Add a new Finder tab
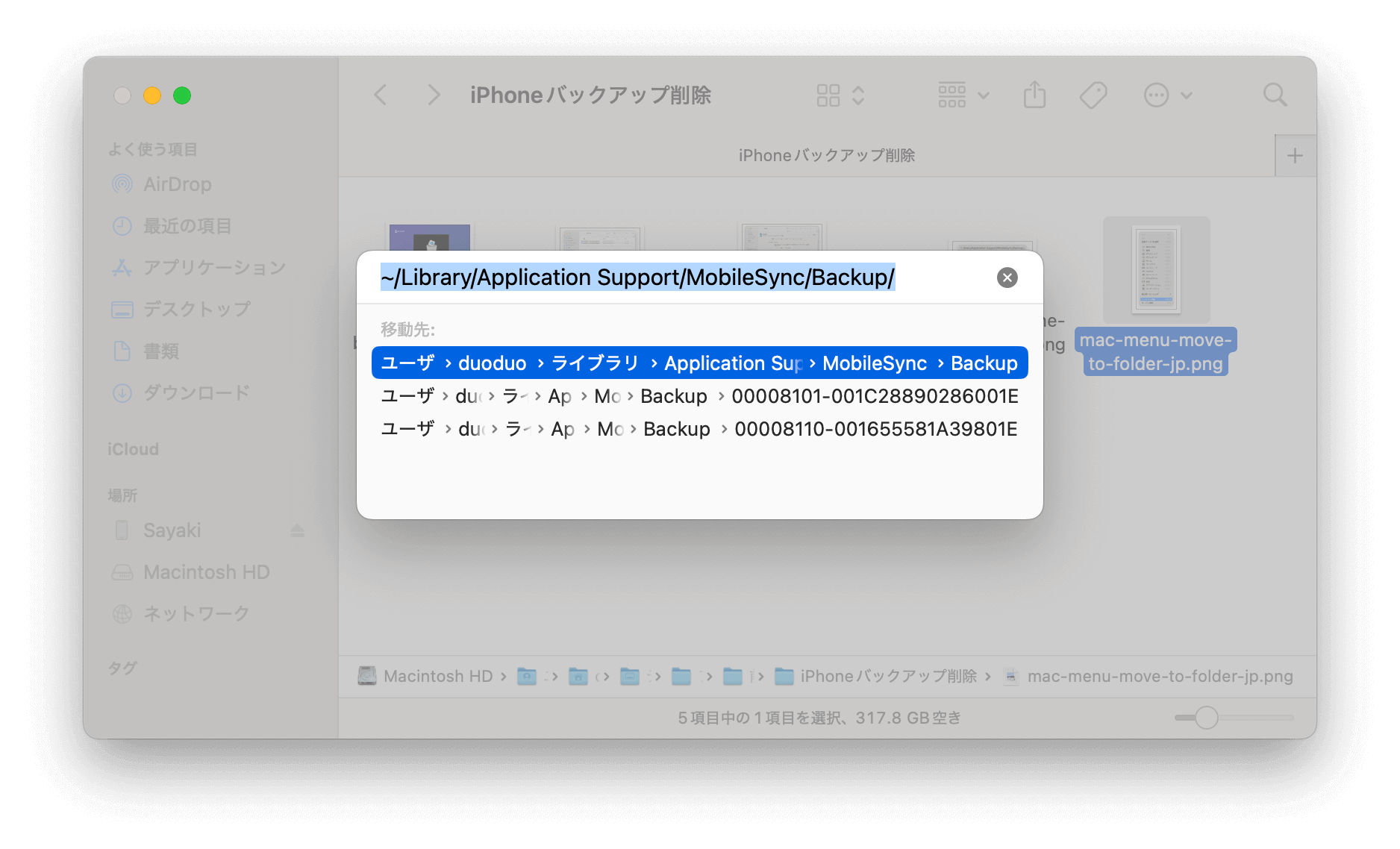The height and width of the screenshot is (849, 1400). tap(1296, 156)
